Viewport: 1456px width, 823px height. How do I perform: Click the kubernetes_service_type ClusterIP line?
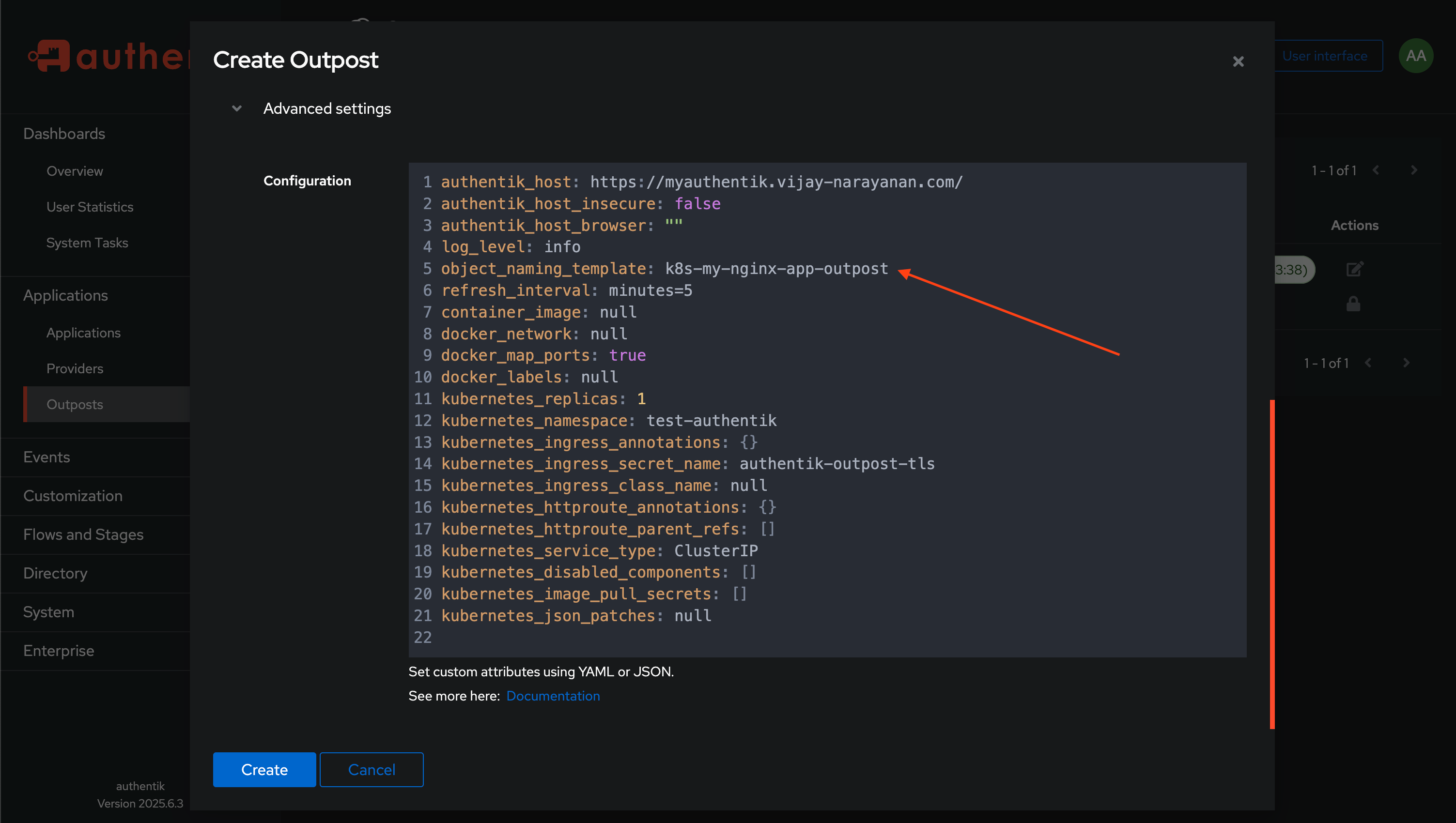pyautogui.click(x=599, y=550)
